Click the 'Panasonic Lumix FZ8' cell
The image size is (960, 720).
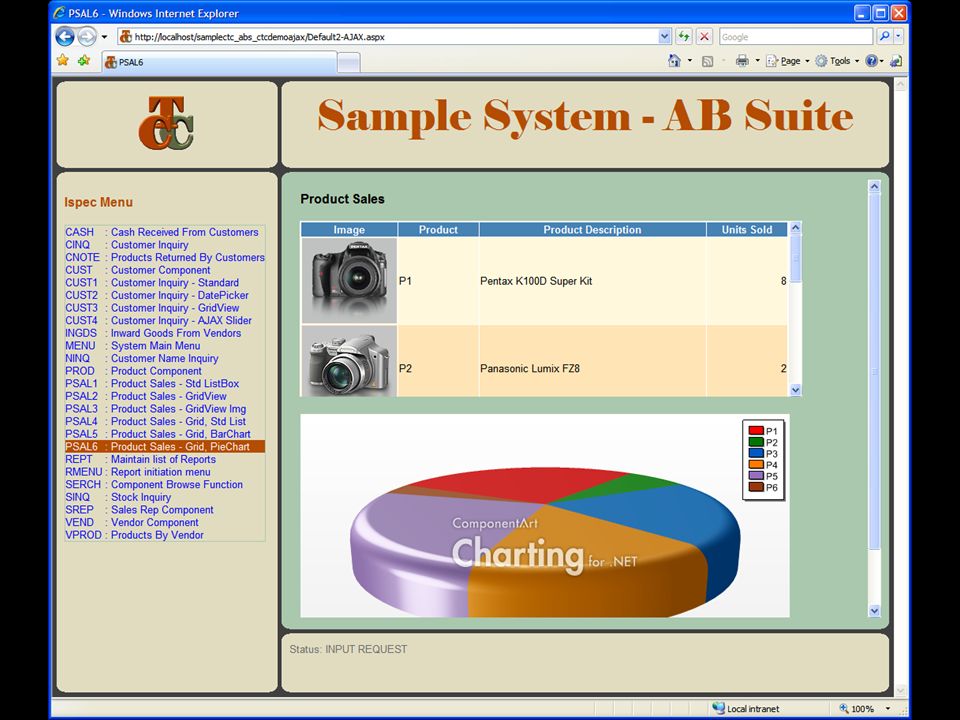[x=592, y=362]
